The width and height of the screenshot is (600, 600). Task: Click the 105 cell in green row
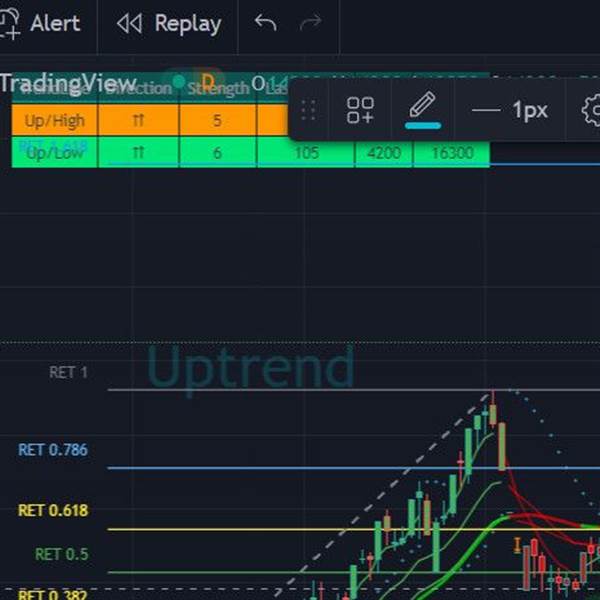306,153
